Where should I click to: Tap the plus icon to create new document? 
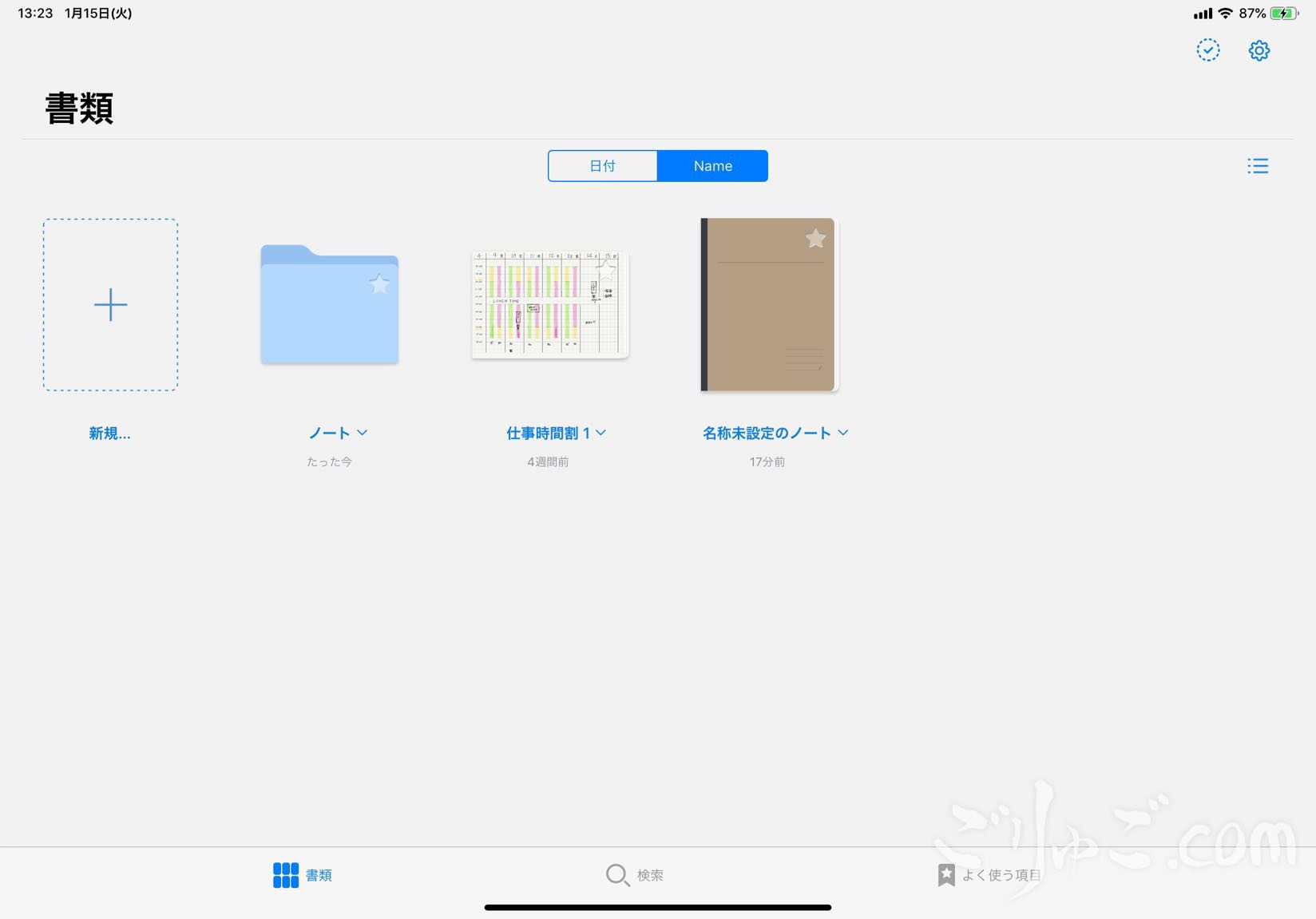(110, 305)
